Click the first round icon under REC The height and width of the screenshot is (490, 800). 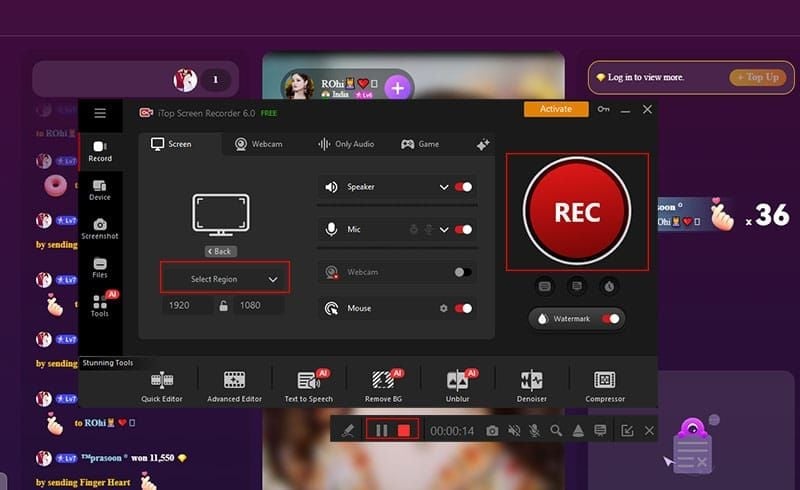pyautogui.click(x=544, y=286)
